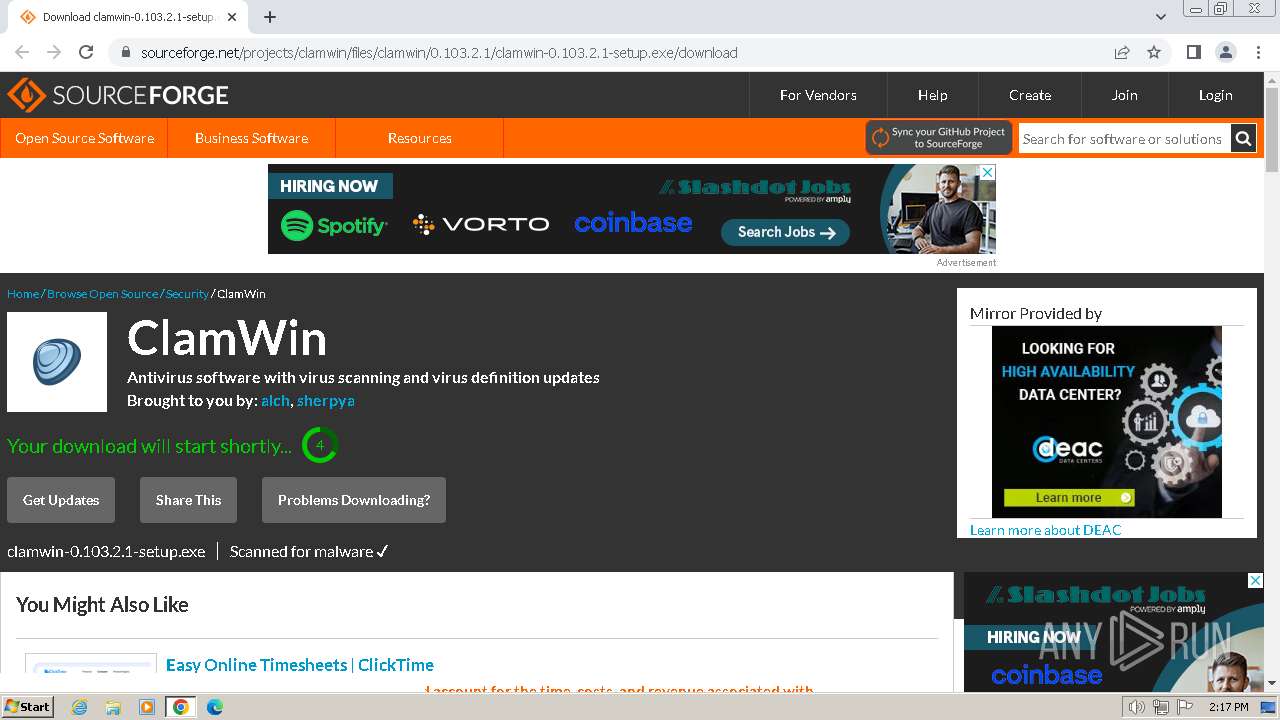Click the Share This button
The height and width of the screenshot is (720, 1280).
pyautogui.click(x=188, y=500)
